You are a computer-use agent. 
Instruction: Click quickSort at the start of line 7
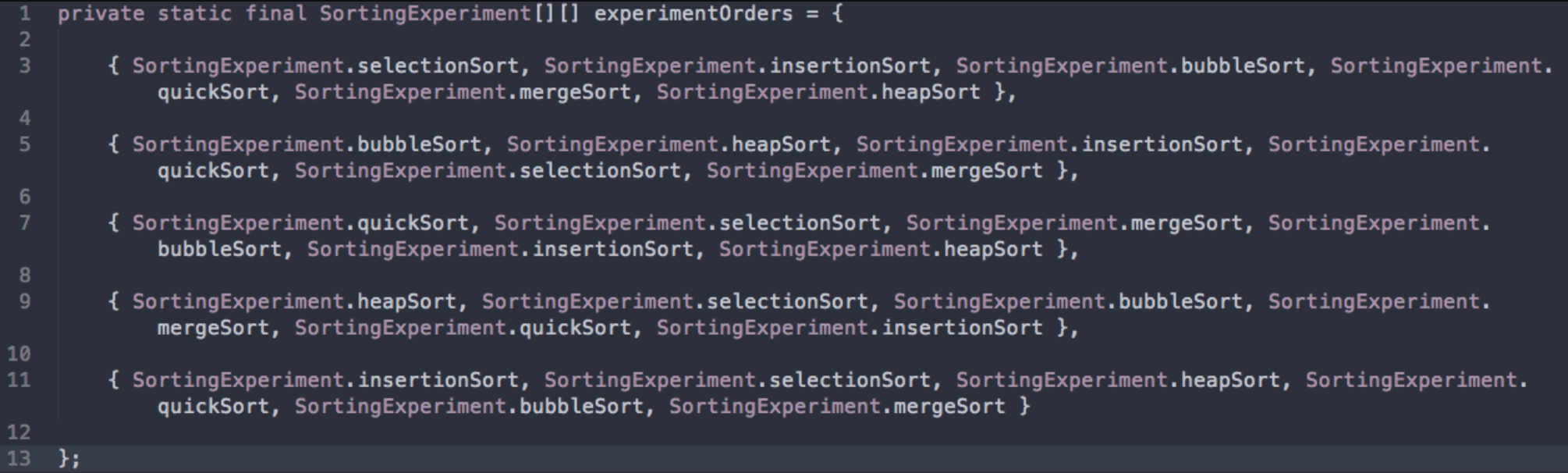413,223
